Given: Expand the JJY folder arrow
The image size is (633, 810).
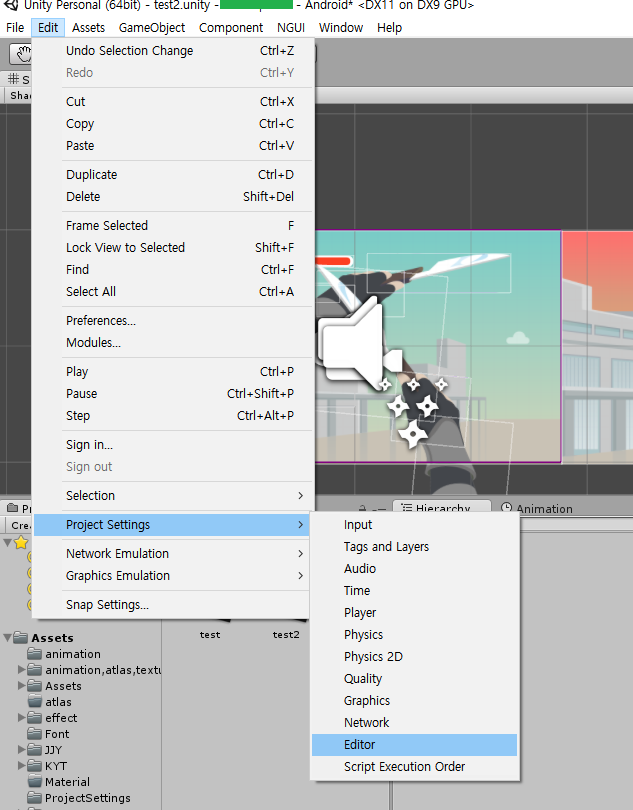Looking at the screenshot, I should tap(22, 750).
